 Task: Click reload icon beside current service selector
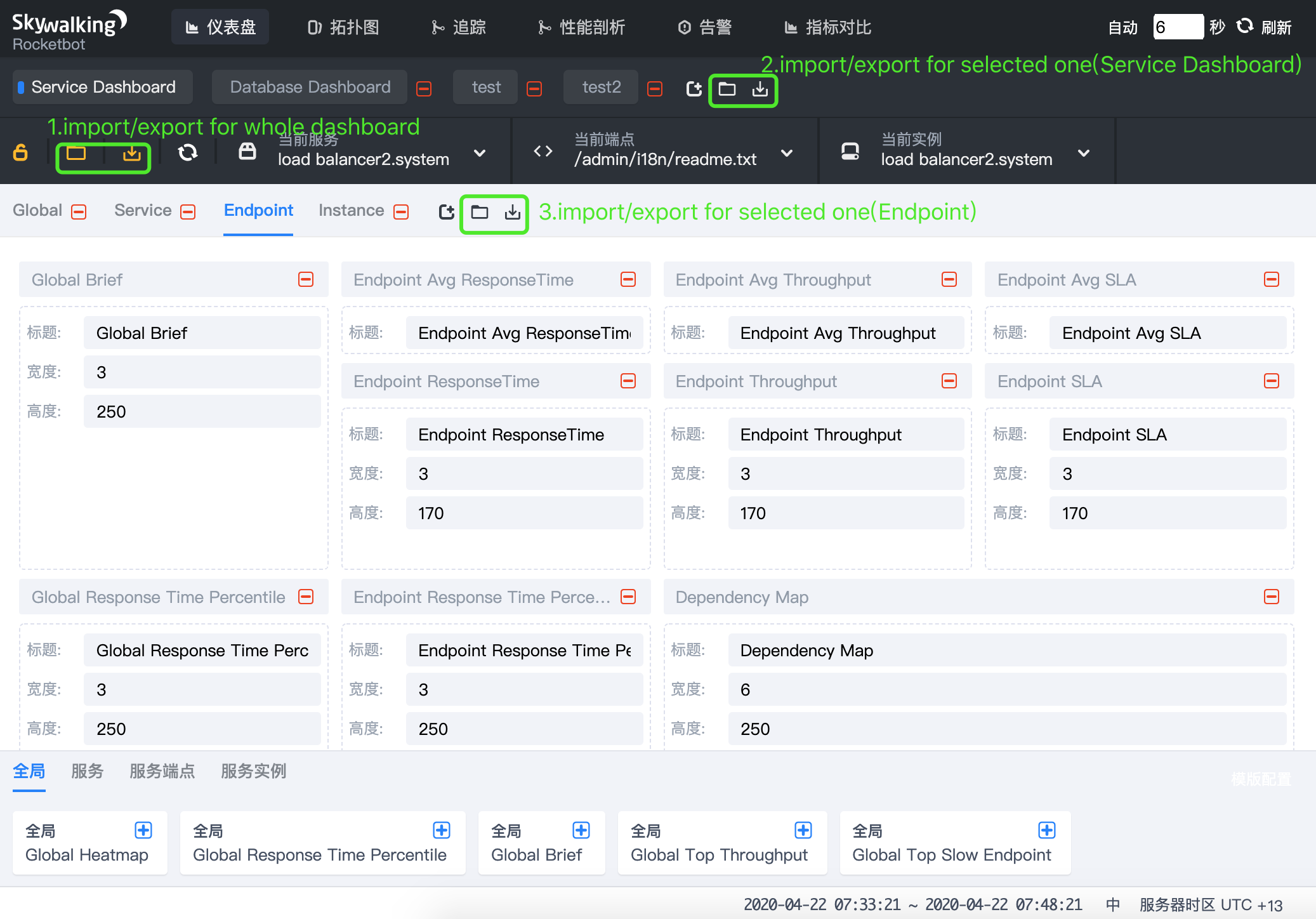(x=188, y=152)
